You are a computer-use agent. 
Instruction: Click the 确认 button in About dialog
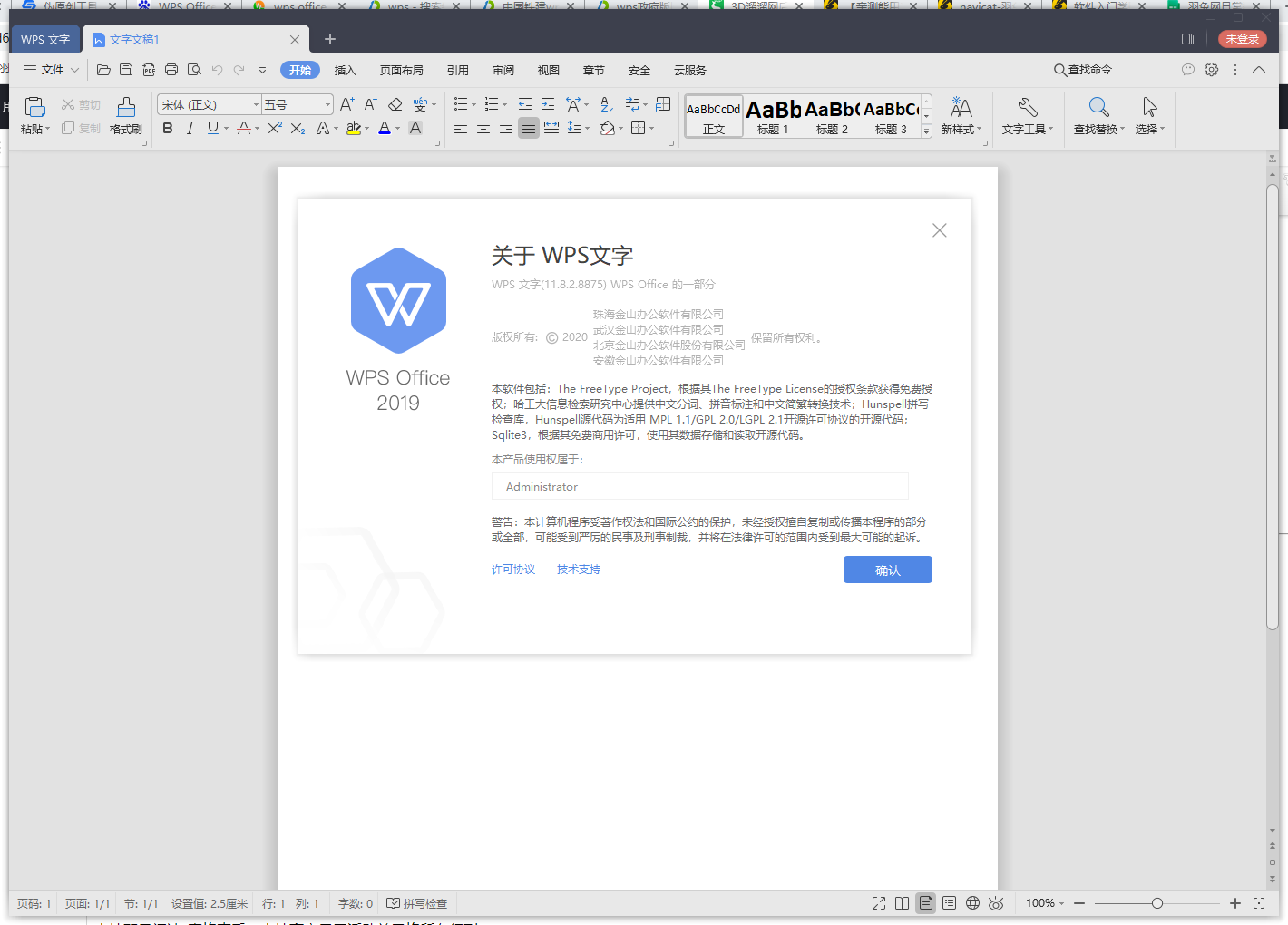[x=888, y=570]
